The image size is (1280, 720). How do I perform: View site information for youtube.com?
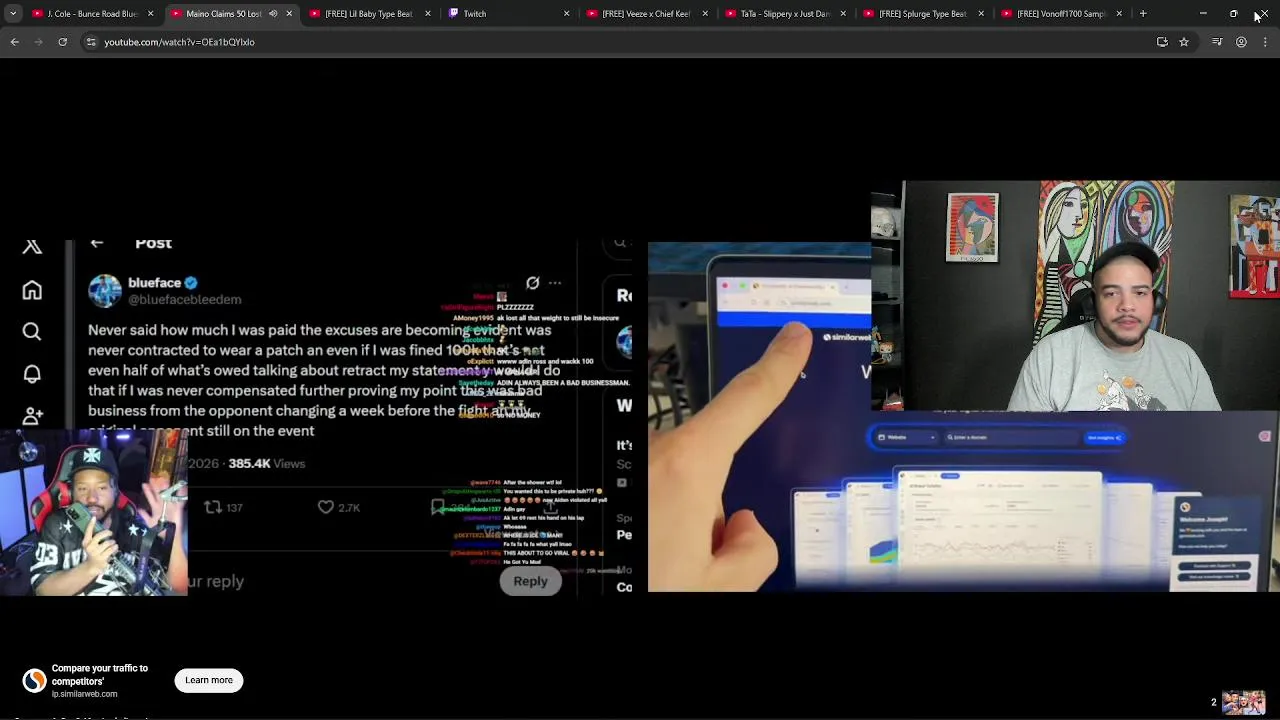[x=91, y=42]
